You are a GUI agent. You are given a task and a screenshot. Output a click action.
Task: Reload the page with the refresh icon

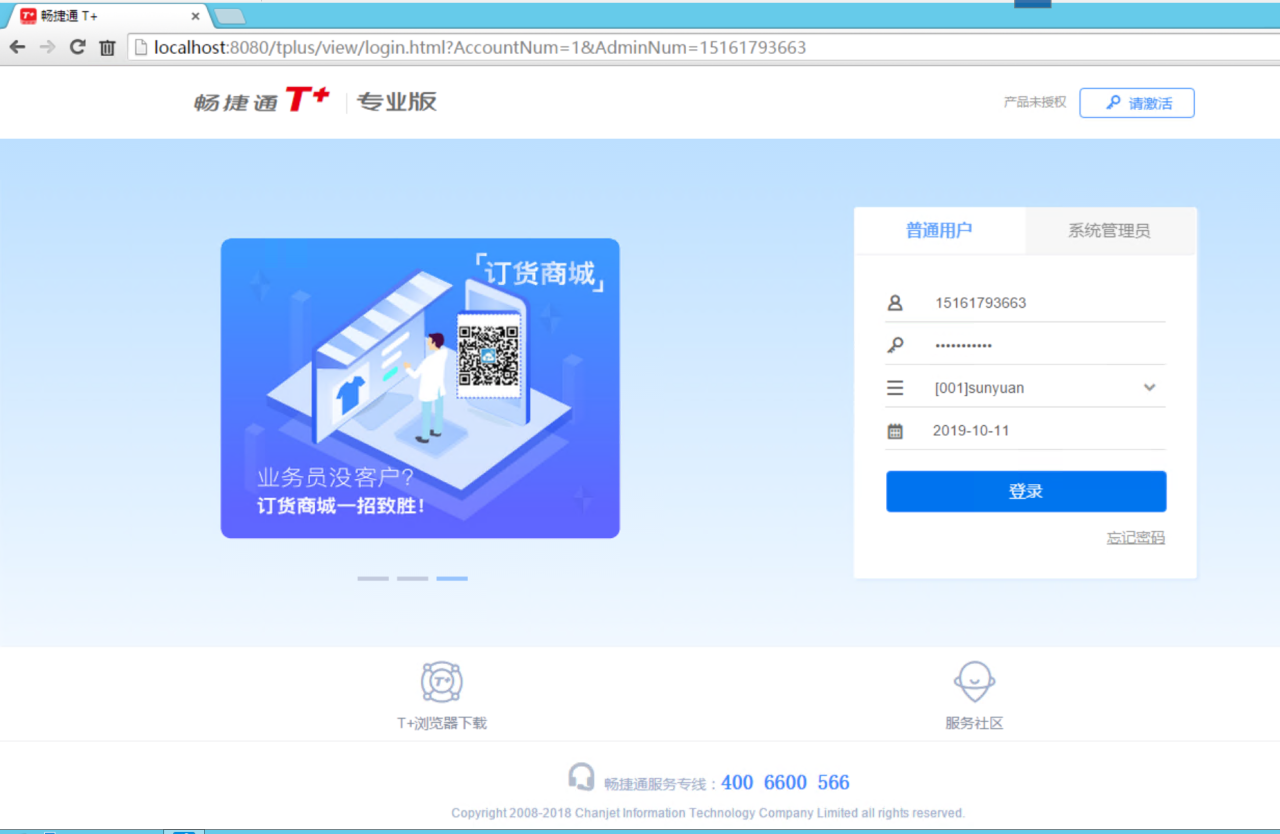click(77, 47)
